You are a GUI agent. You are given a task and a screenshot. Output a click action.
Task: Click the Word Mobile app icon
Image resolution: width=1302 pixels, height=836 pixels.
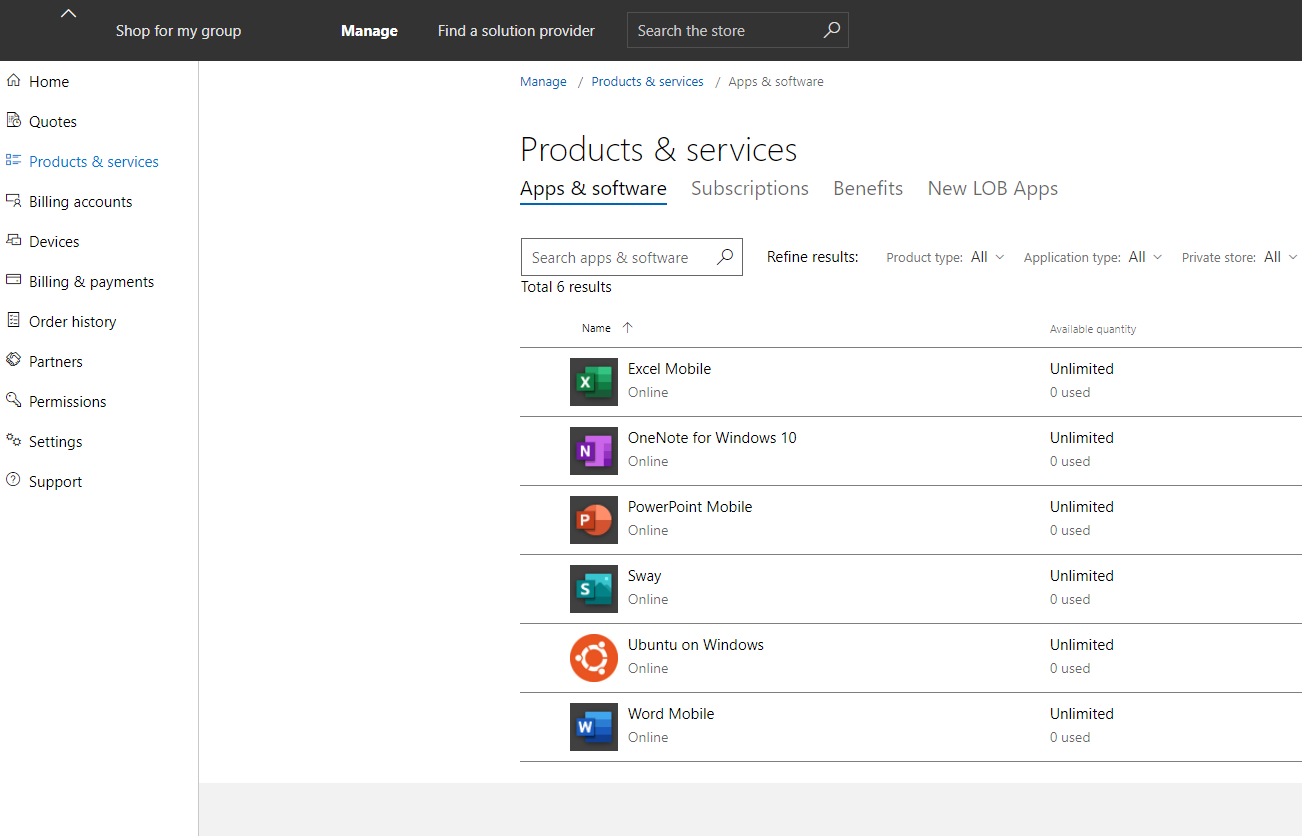point(594,727)
